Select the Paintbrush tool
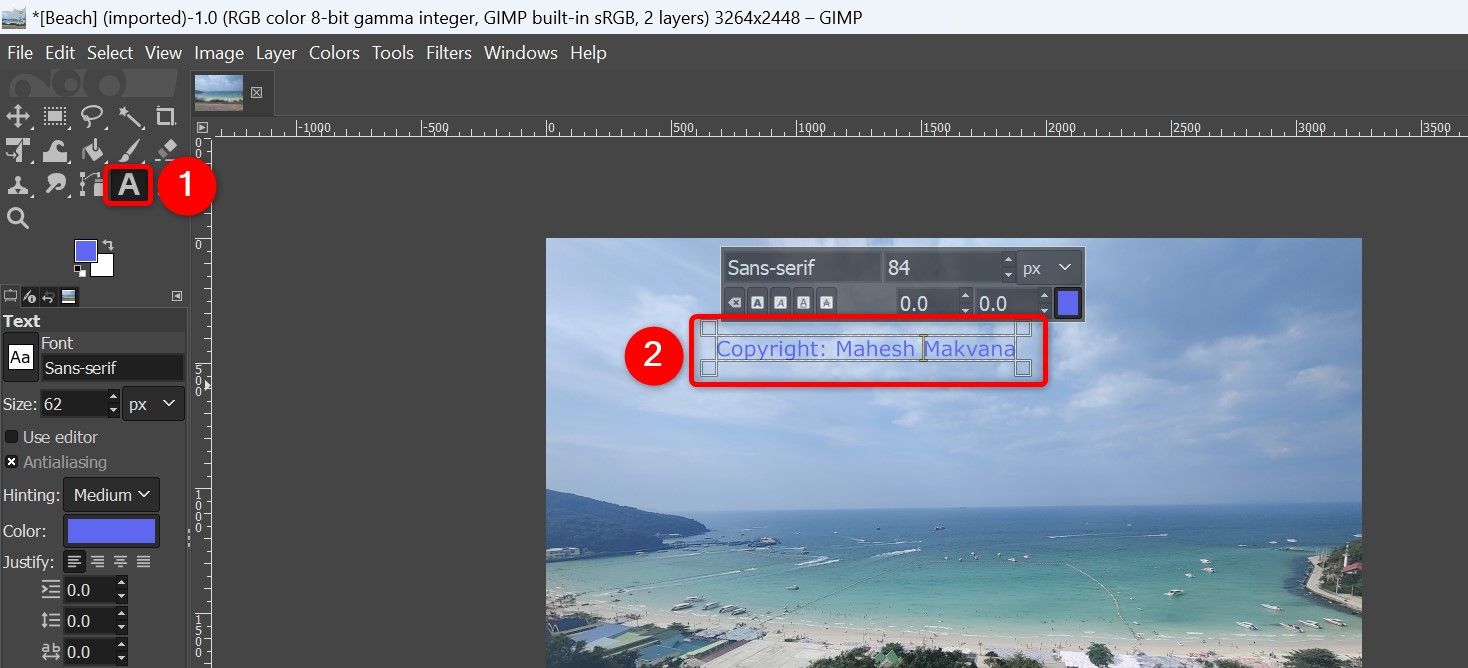The height and width of the screenshot is (668, 1468). tap(130, 150)
